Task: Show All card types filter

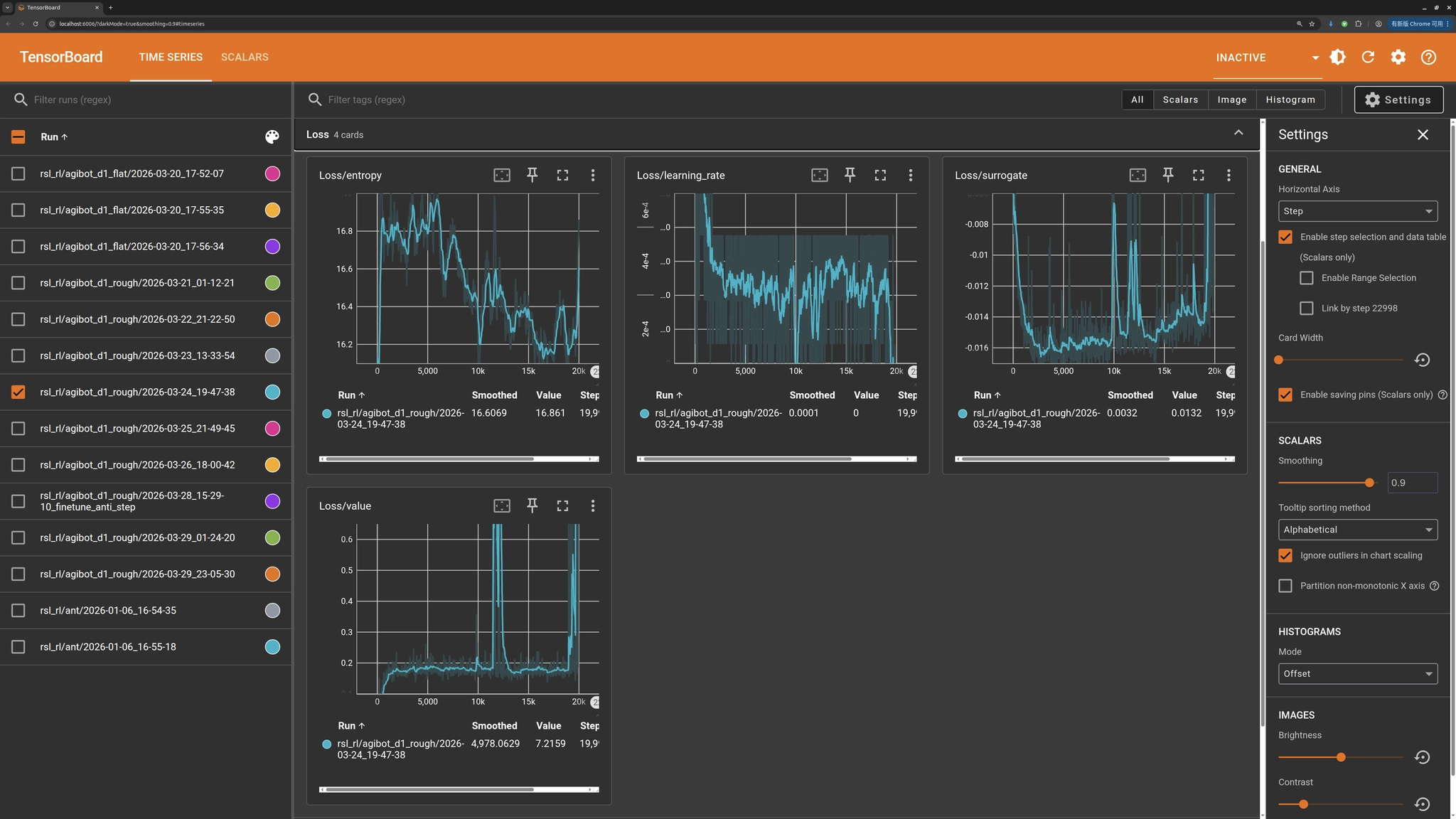Action: tap(1137, 100)
